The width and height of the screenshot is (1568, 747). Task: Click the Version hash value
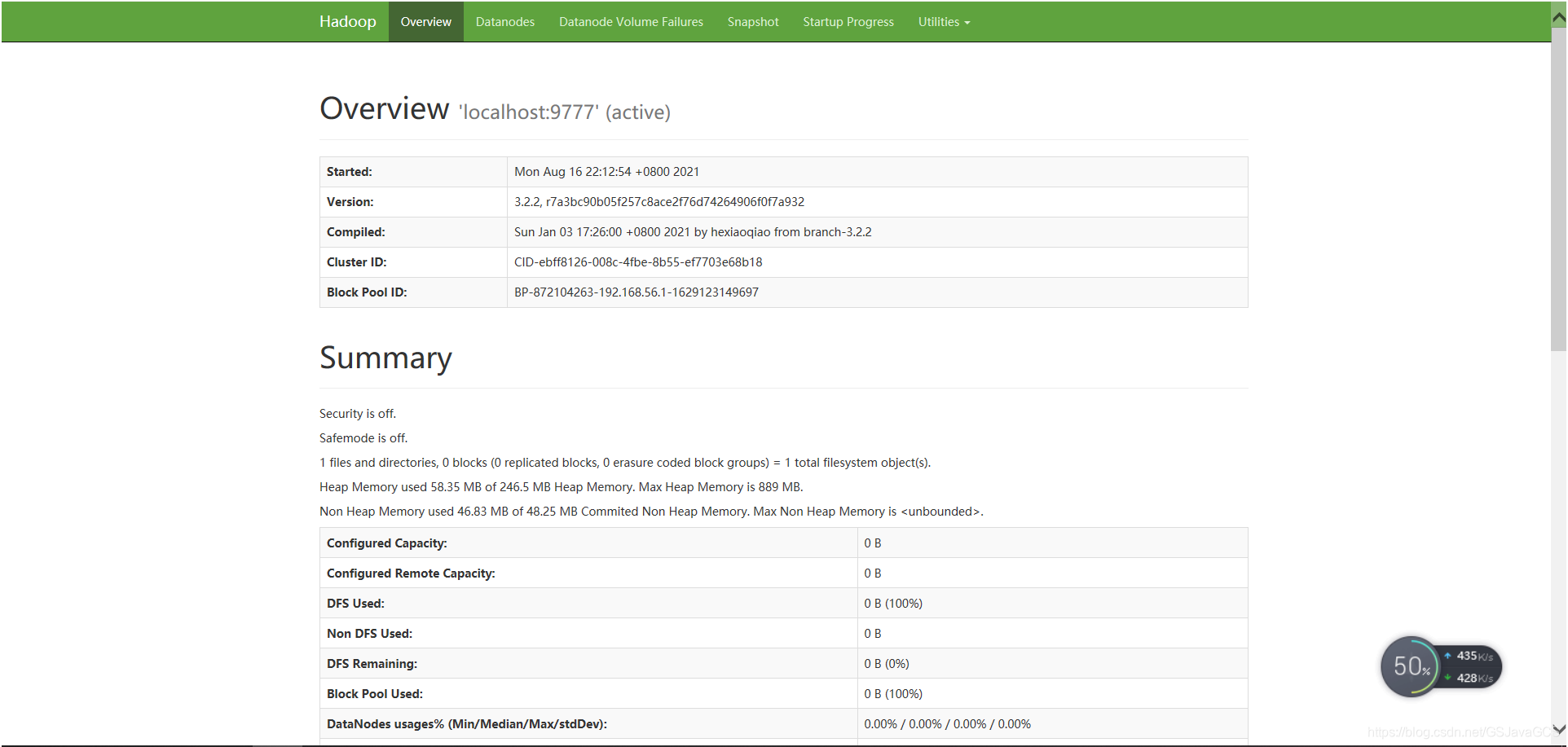659,202
